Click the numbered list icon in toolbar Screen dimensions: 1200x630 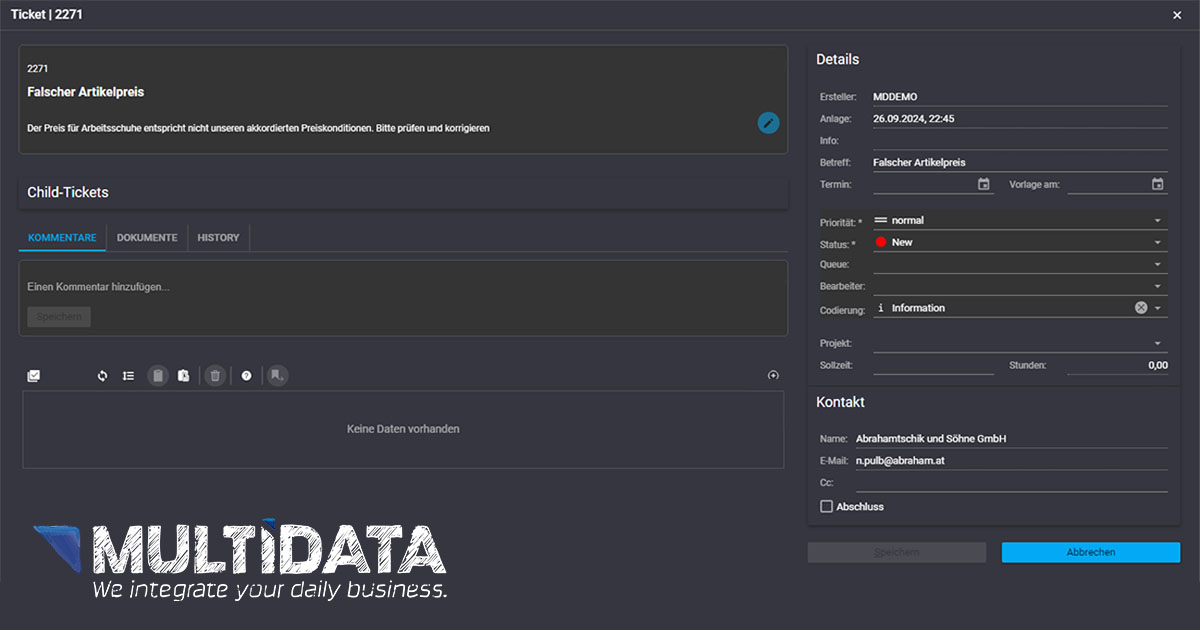point(128,376)
